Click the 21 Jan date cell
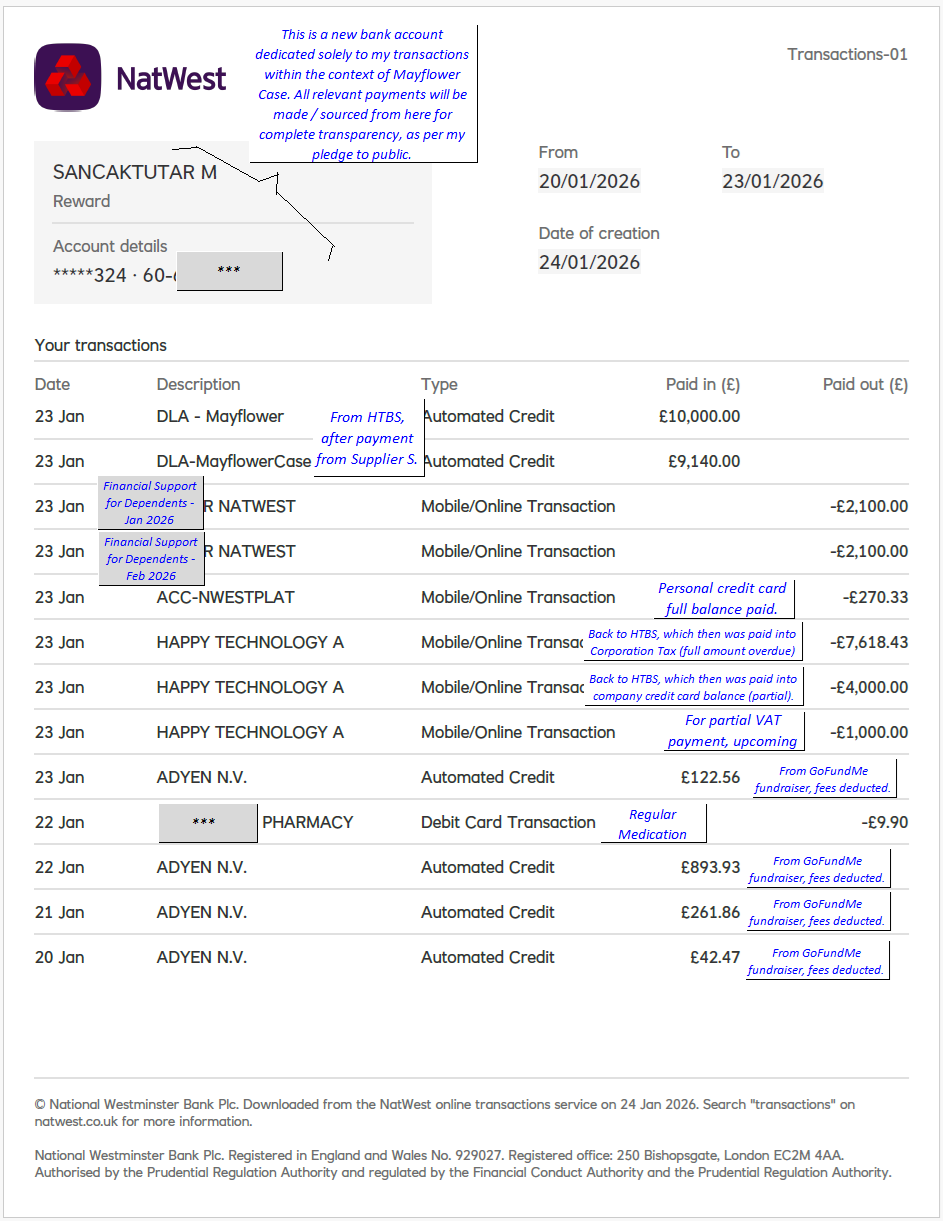The width and height of the screenshot is (943, 1224). pos(59,912)
